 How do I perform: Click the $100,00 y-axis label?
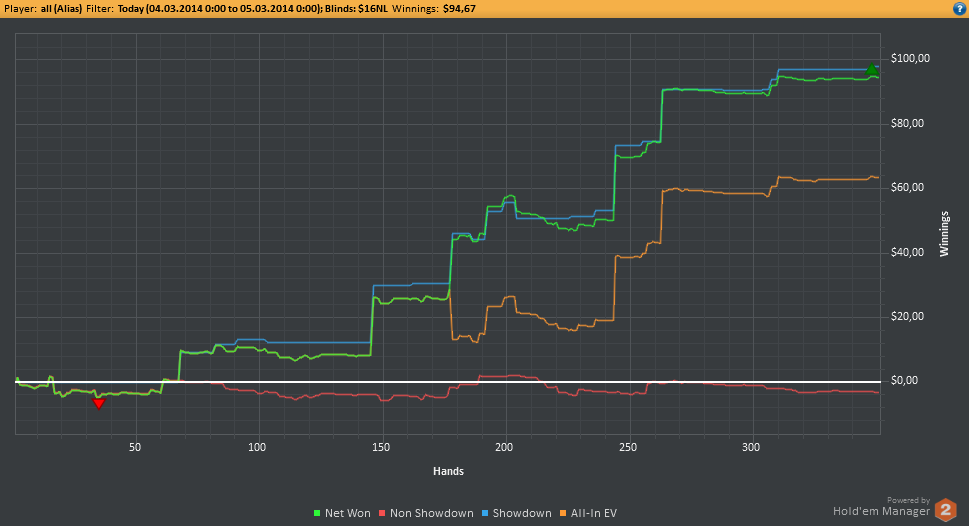pos(909,59)
